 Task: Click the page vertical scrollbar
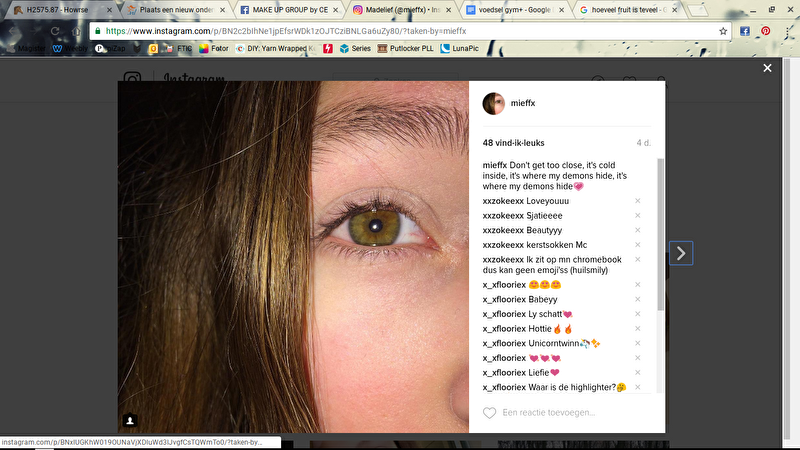click(786, 250)
